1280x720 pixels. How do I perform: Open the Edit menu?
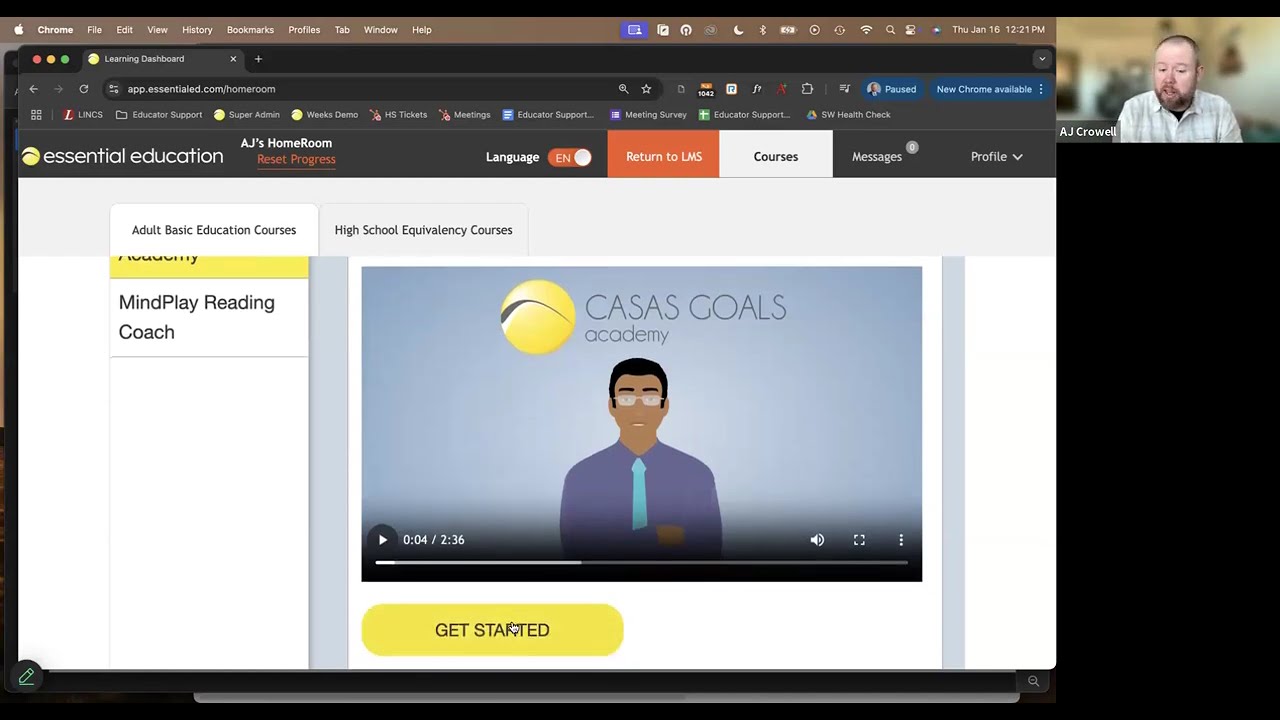(124, 30)
